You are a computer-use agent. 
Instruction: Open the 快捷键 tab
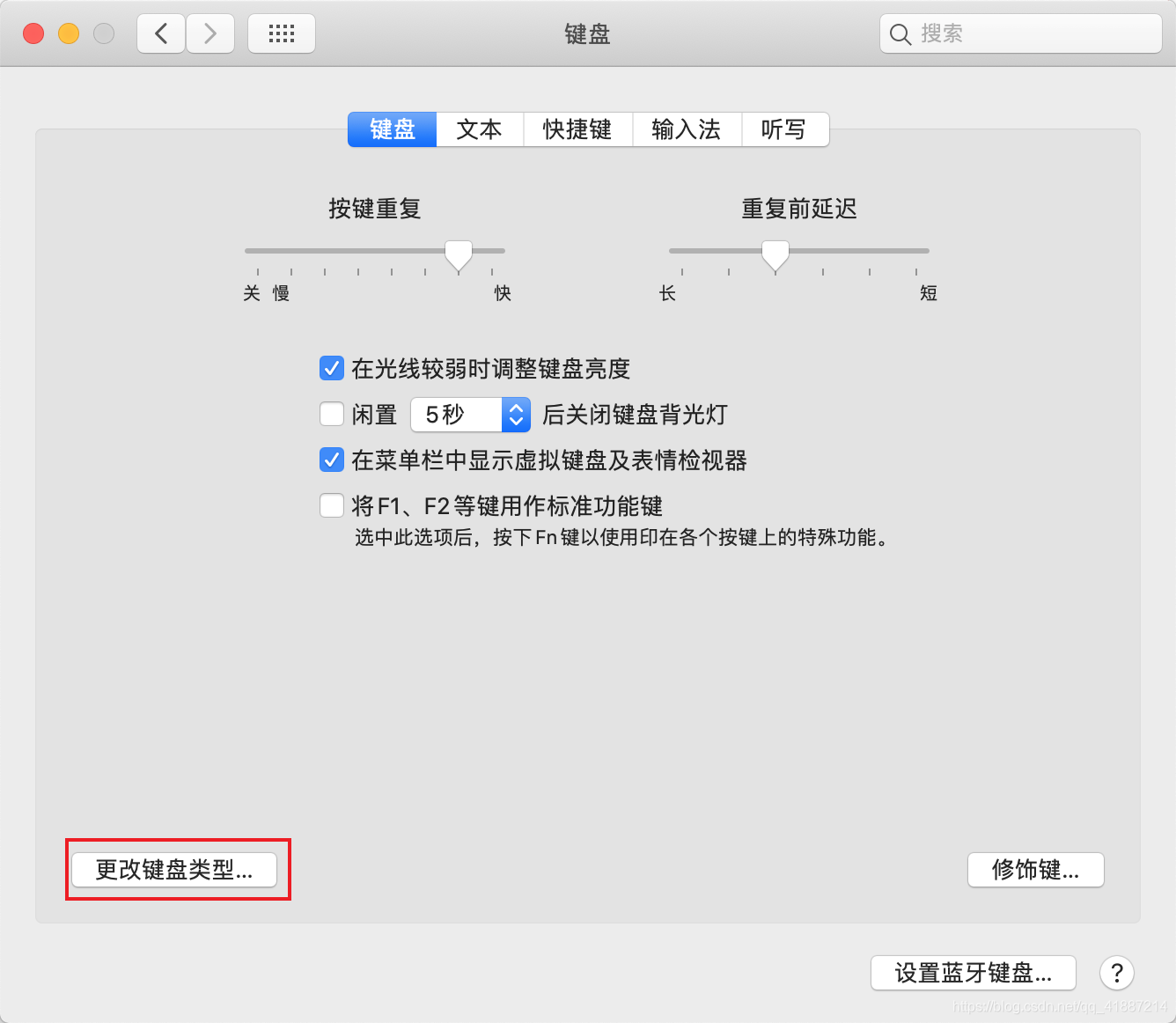(x=577, y=129)
